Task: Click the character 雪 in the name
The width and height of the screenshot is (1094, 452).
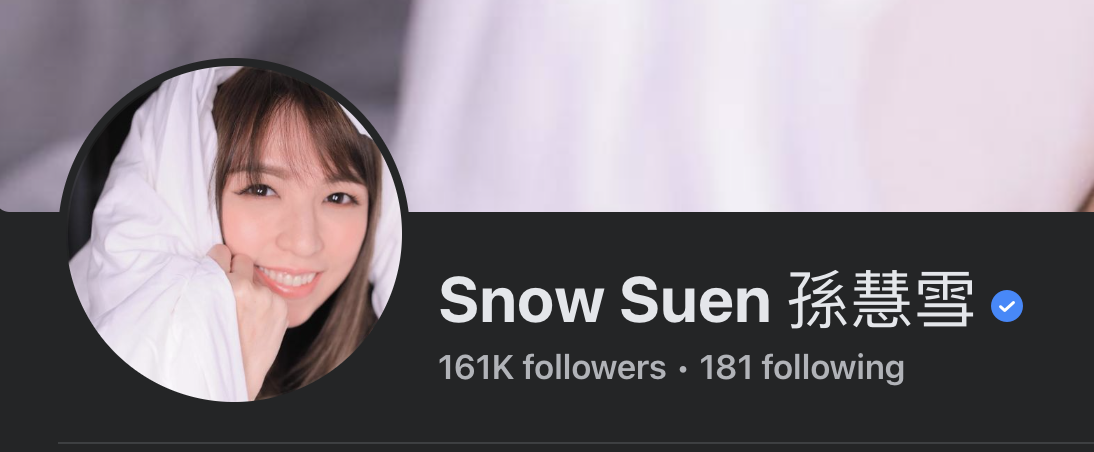Action: [x=945, y=300]
